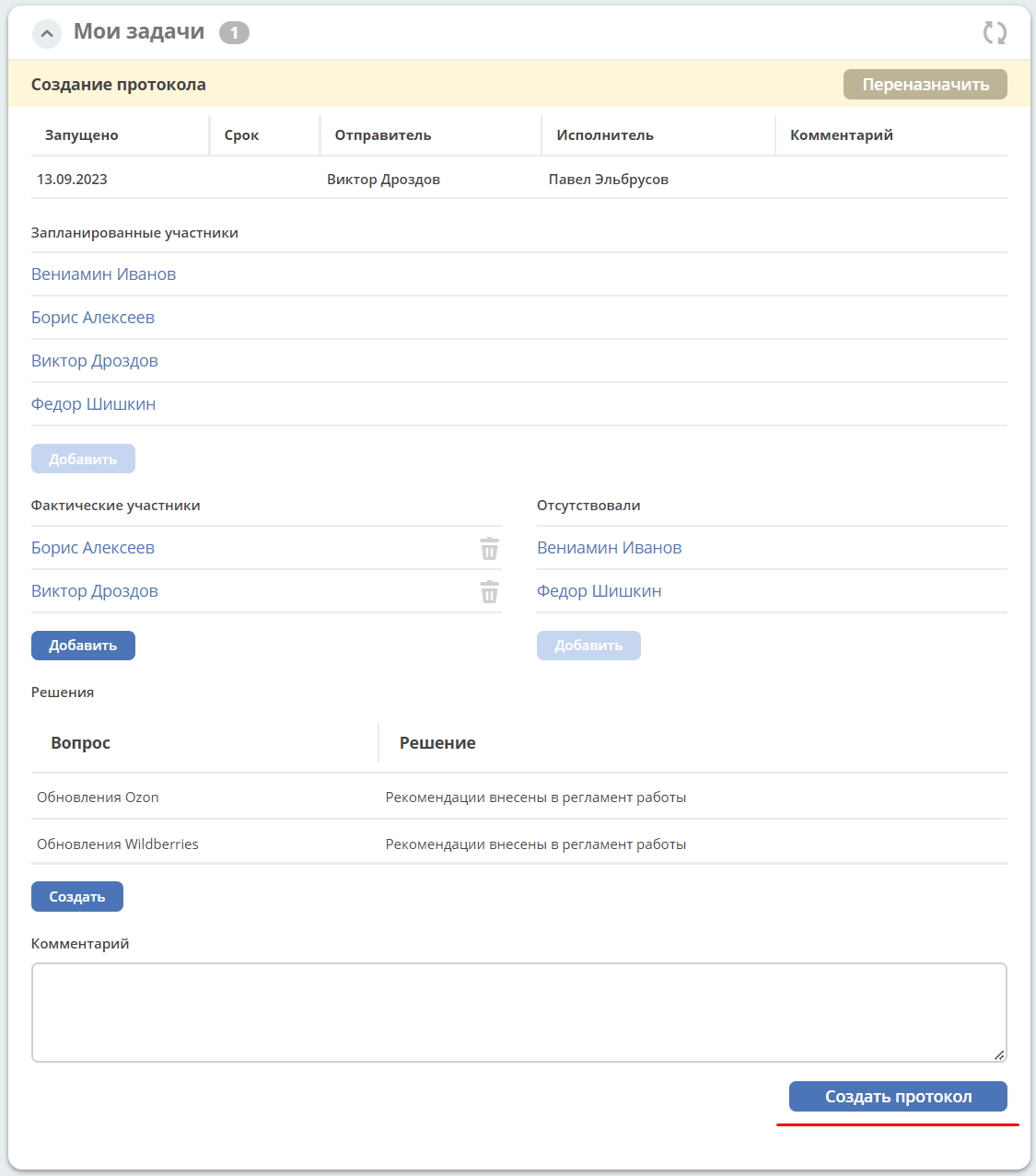Click the Ozon decision text cell

click(535, 798)
